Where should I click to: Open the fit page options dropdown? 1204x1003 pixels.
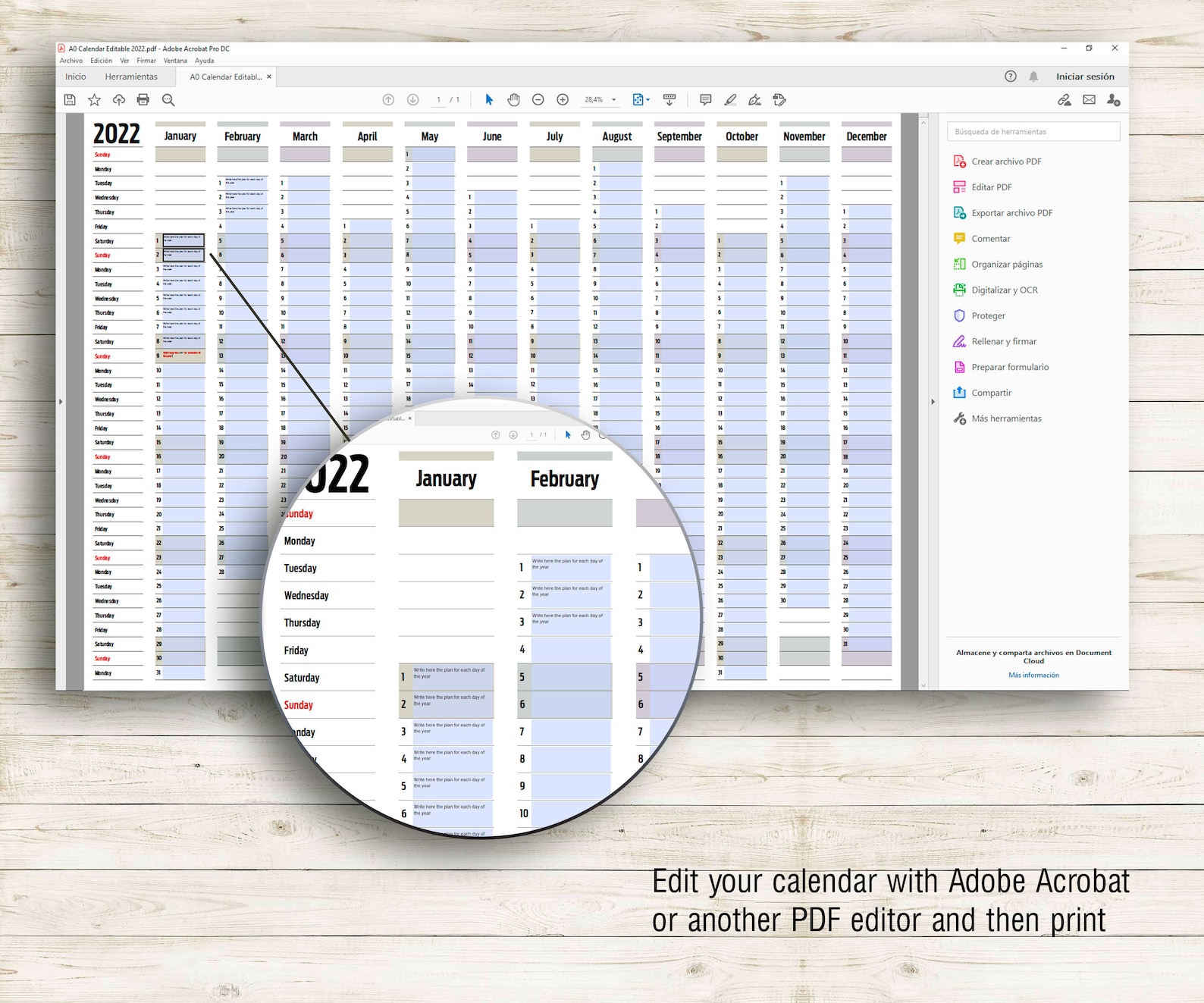(x=641, y=99)
